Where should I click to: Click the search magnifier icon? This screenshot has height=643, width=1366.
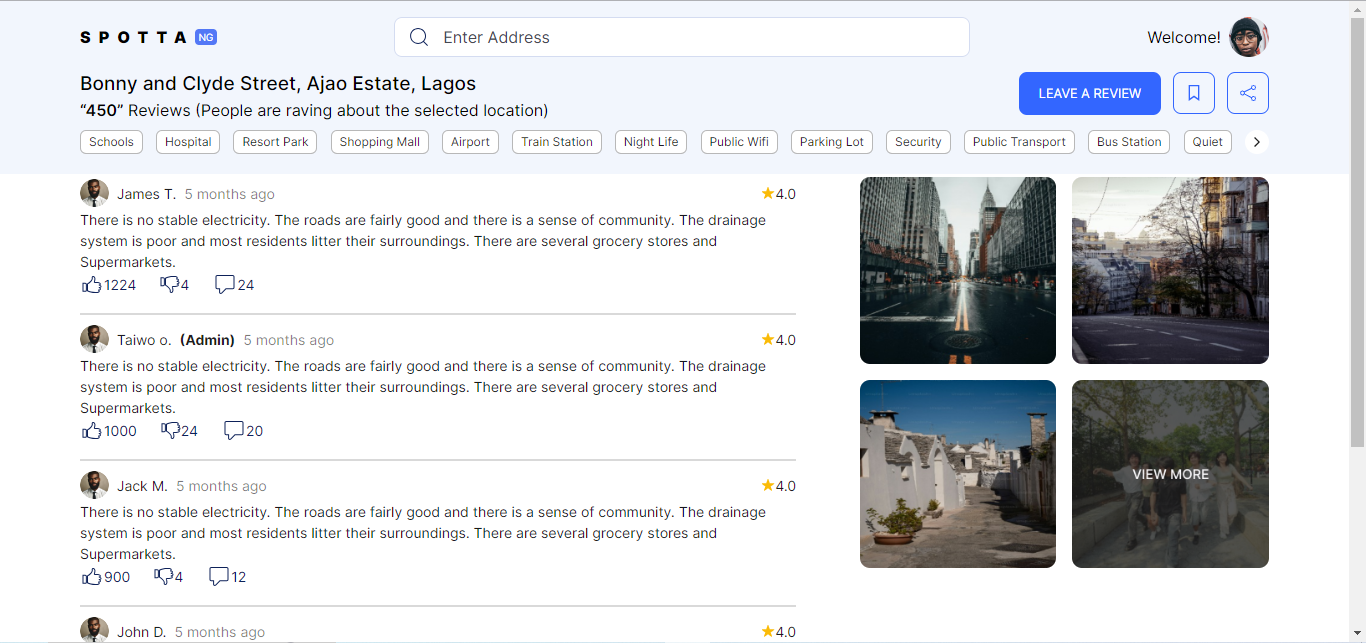point(420,37)
